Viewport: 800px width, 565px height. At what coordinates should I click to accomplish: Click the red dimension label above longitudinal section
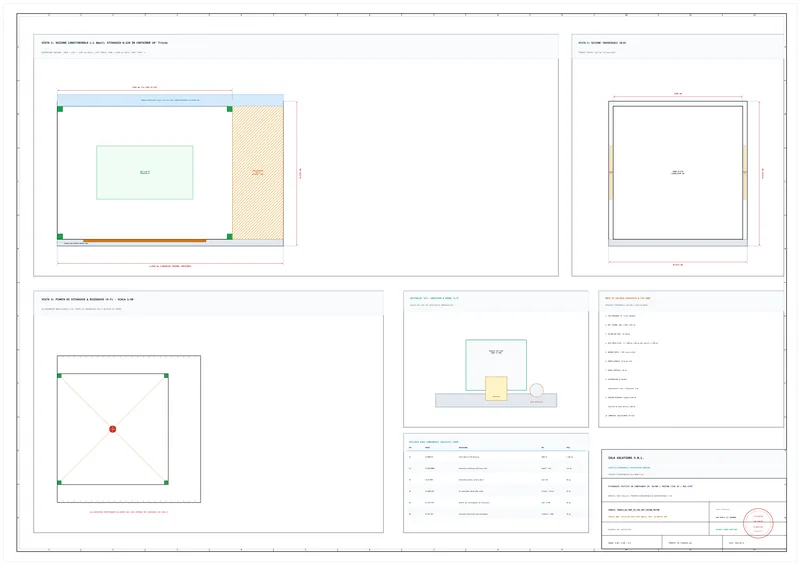point(145,87)
